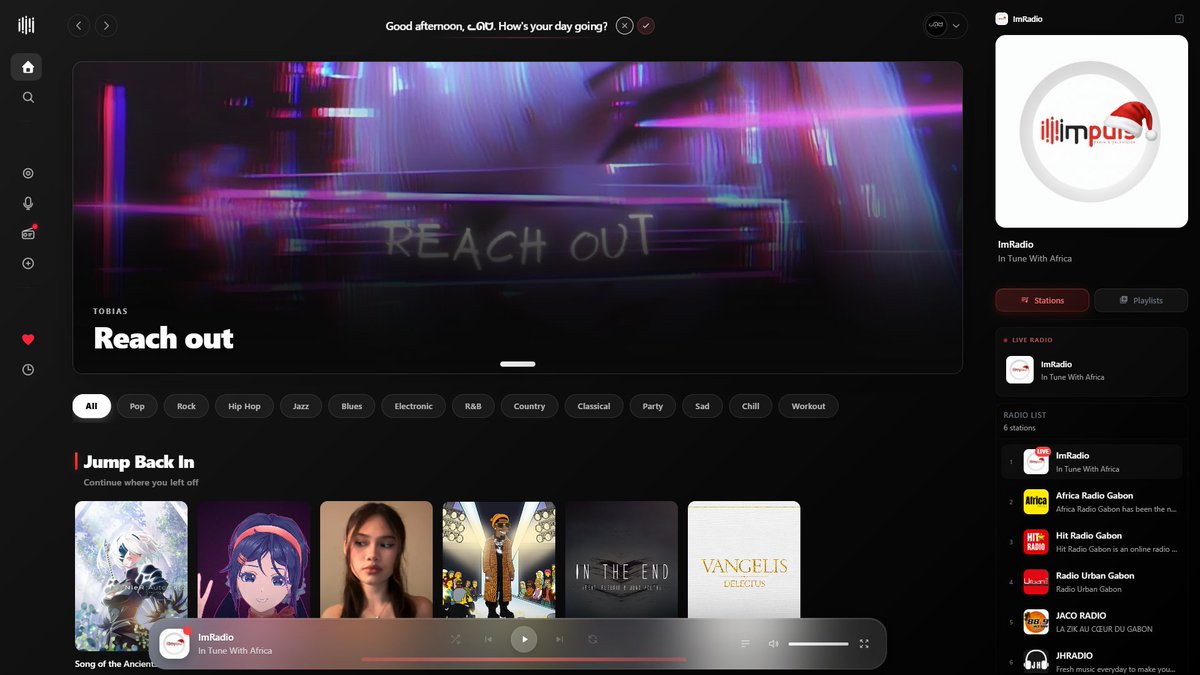
Task: Open the microphone icon in sidebar
Action: [28, 203]
